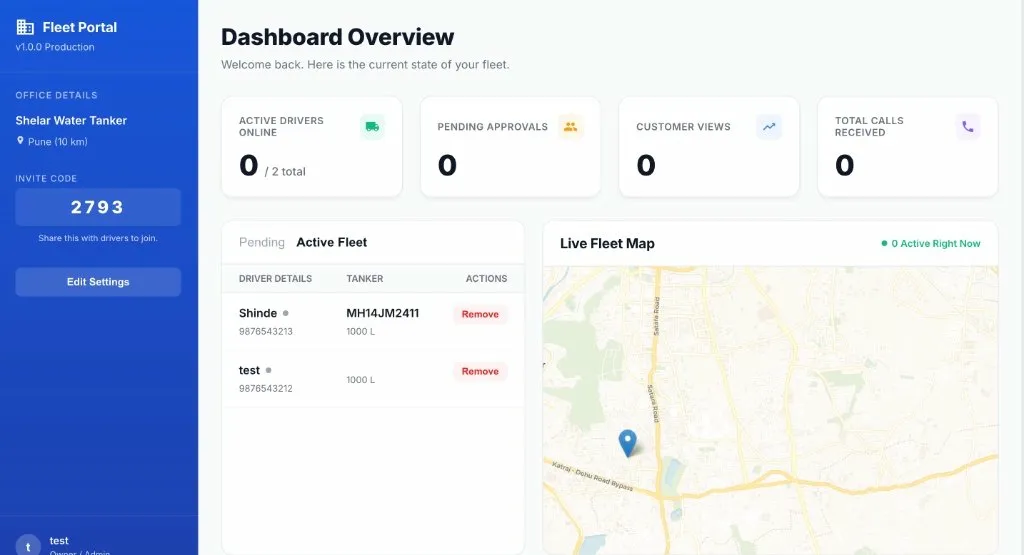1024x555 pixels.
Task: Click phone number 9876543212
Action: coord(266,388)
